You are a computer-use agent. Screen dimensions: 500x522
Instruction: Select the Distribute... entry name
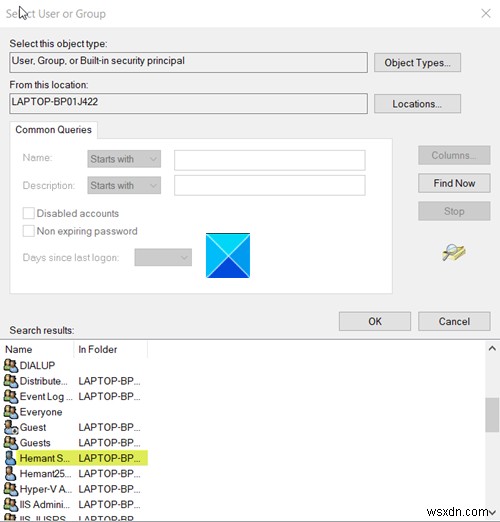click(x=43, y=381)
